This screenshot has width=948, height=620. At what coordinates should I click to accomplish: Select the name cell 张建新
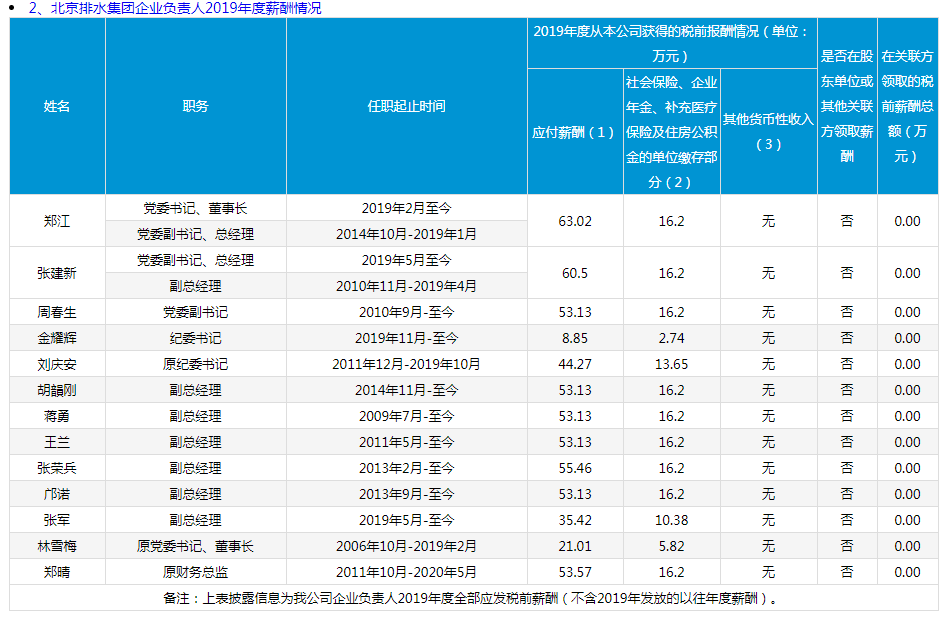point(57,273)
